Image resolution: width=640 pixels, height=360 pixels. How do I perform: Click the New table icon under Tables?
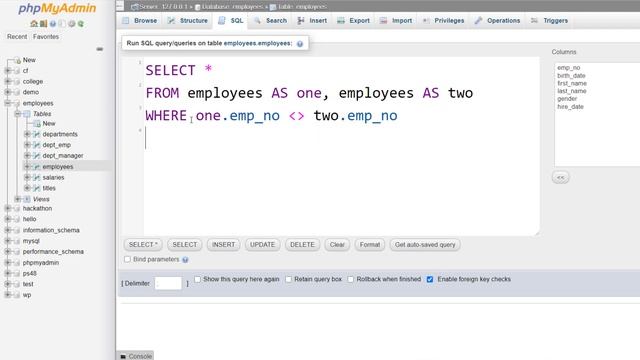point(36,123)
